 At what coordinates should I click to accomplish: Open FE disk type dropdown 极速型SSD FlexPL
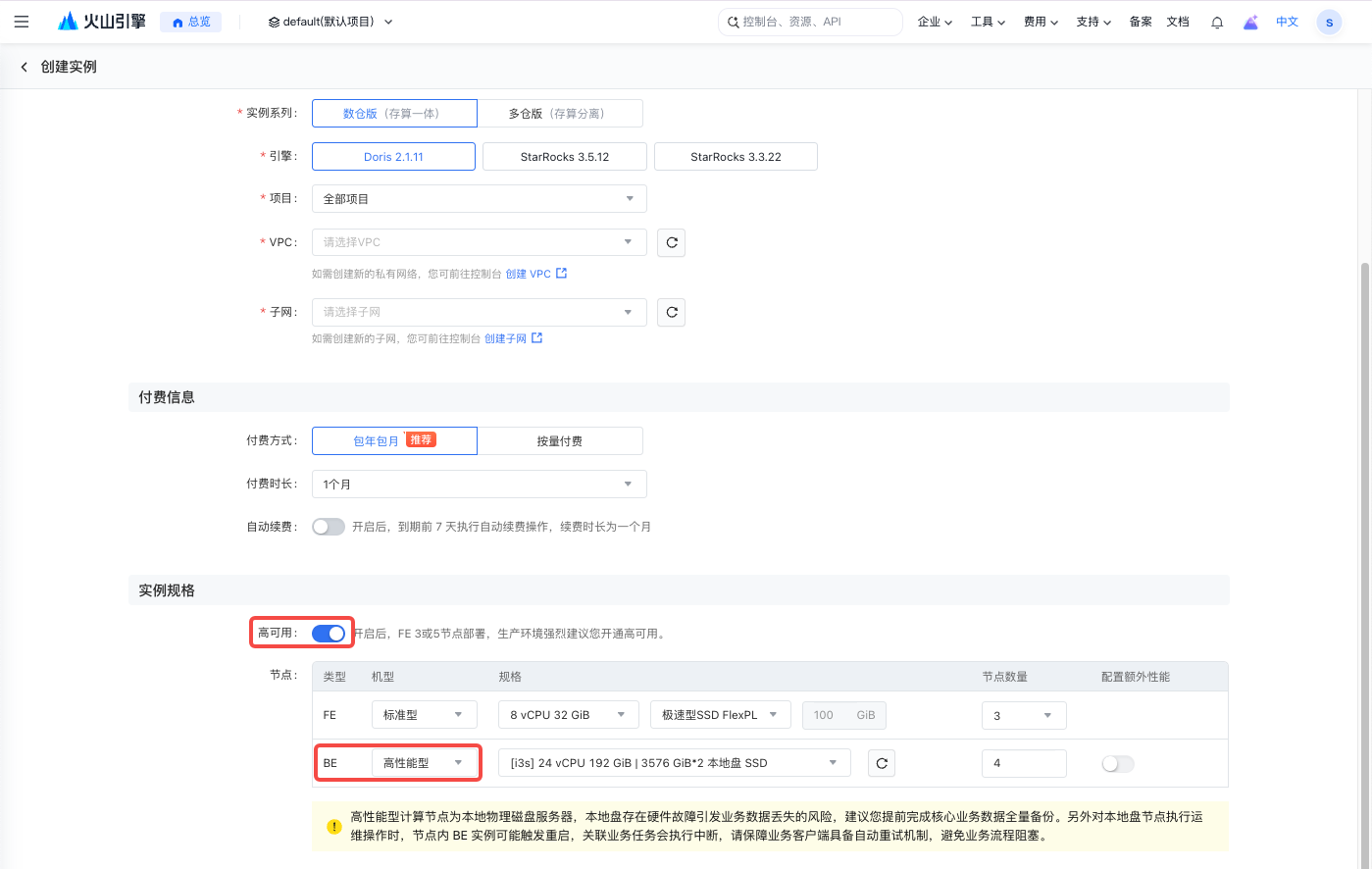[x=721, y=715]
